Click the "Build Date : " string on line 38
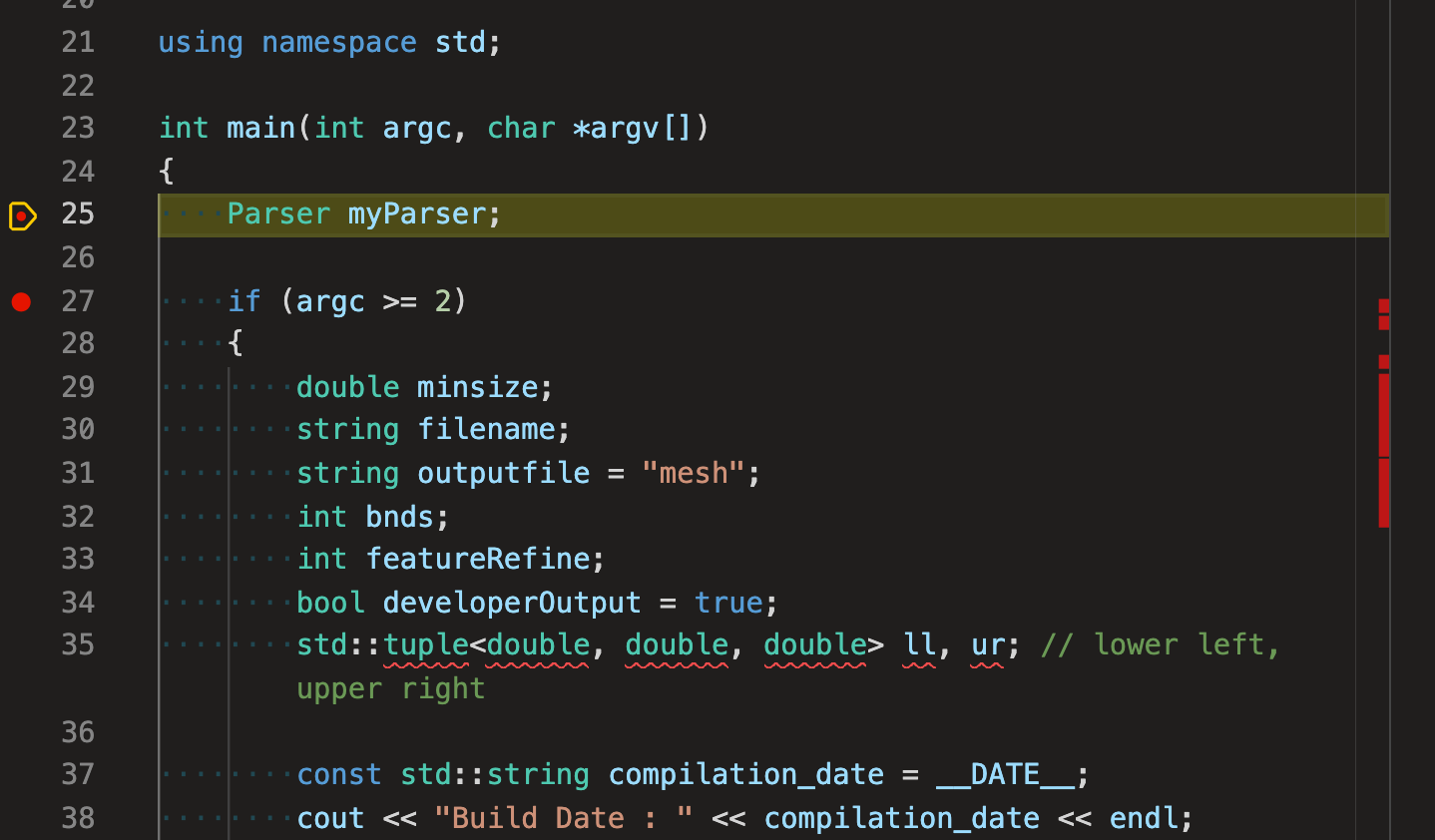1435x840 pixels. (x=564, y=818)
